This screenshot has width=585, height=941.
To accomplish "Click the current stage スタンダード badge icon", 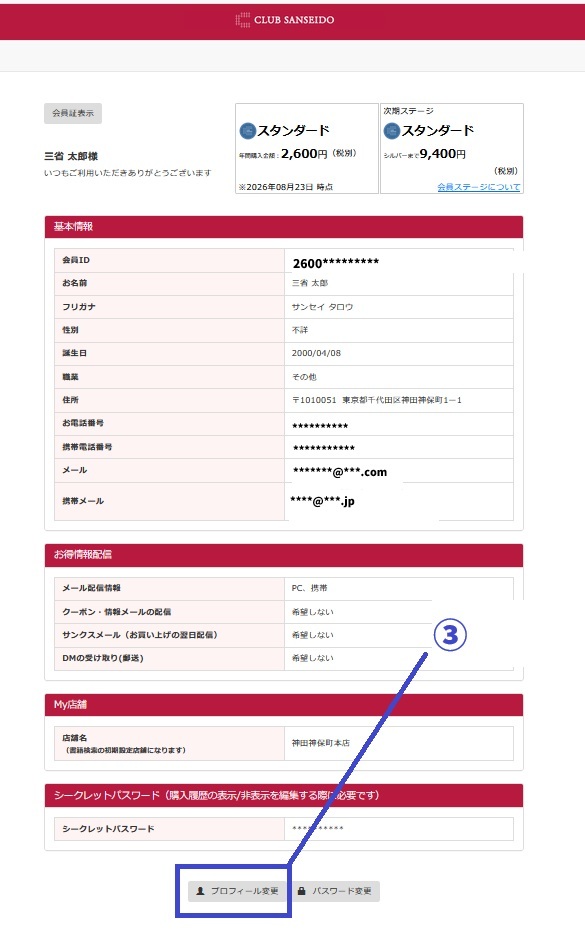I will pyautogui.click(x=247, y=130).
